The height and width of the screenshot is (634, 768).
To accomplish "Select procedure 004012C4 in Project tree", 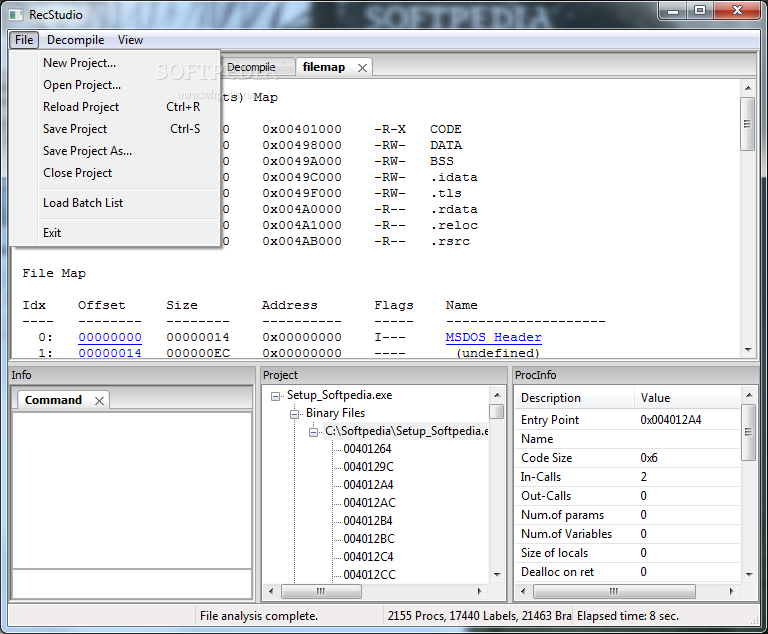I will pyautogui.click(x=368, y=557).
